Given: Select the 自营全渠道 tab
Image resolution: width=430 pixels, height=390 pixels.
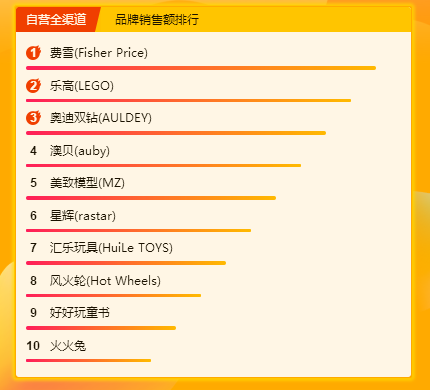Looking at the screenshot, I should (x=56, y=19).
